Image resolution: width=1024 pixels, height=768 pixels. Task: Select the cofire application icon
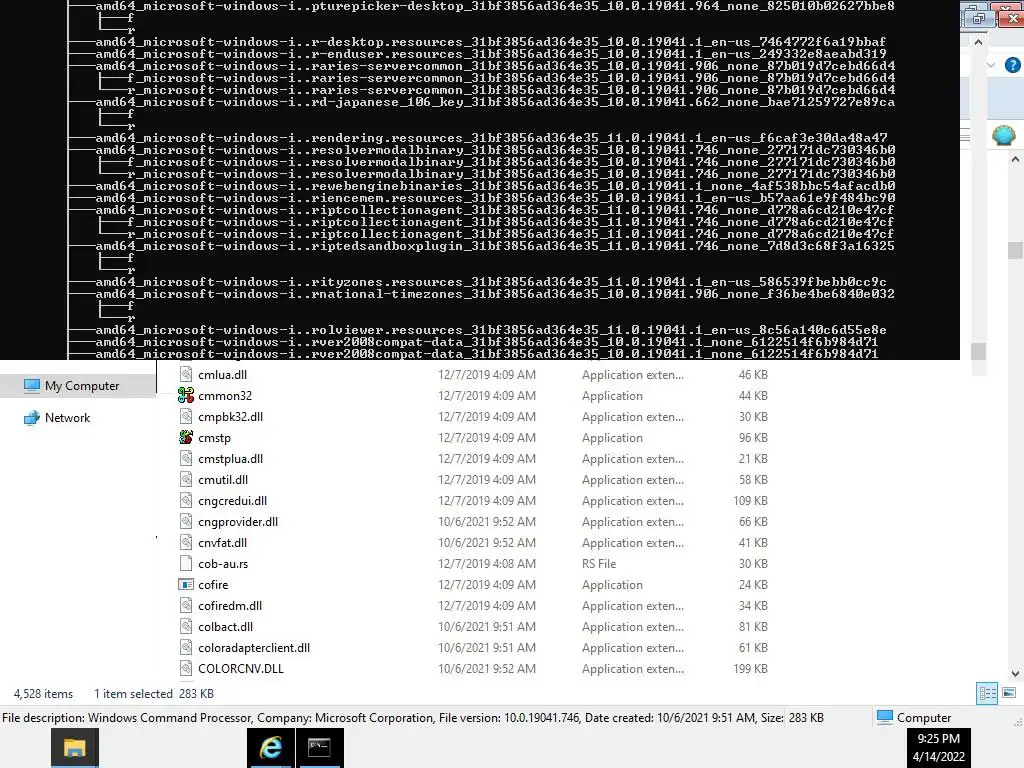click(185, 584)
